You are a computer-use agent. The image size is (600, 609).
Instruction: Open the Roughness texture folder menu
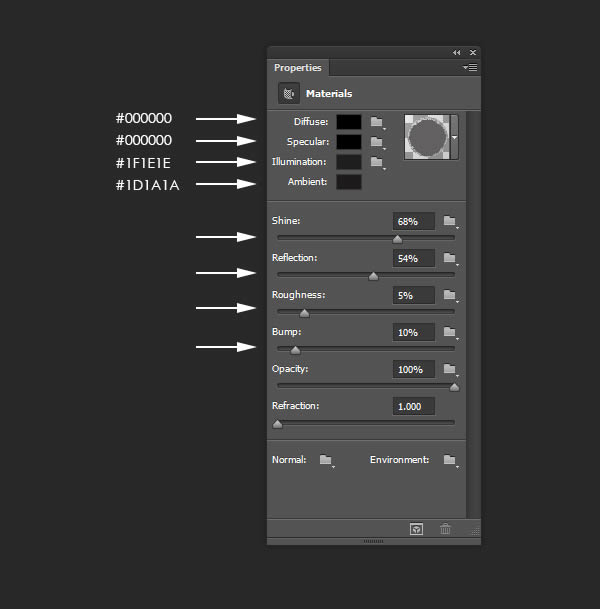450,295
